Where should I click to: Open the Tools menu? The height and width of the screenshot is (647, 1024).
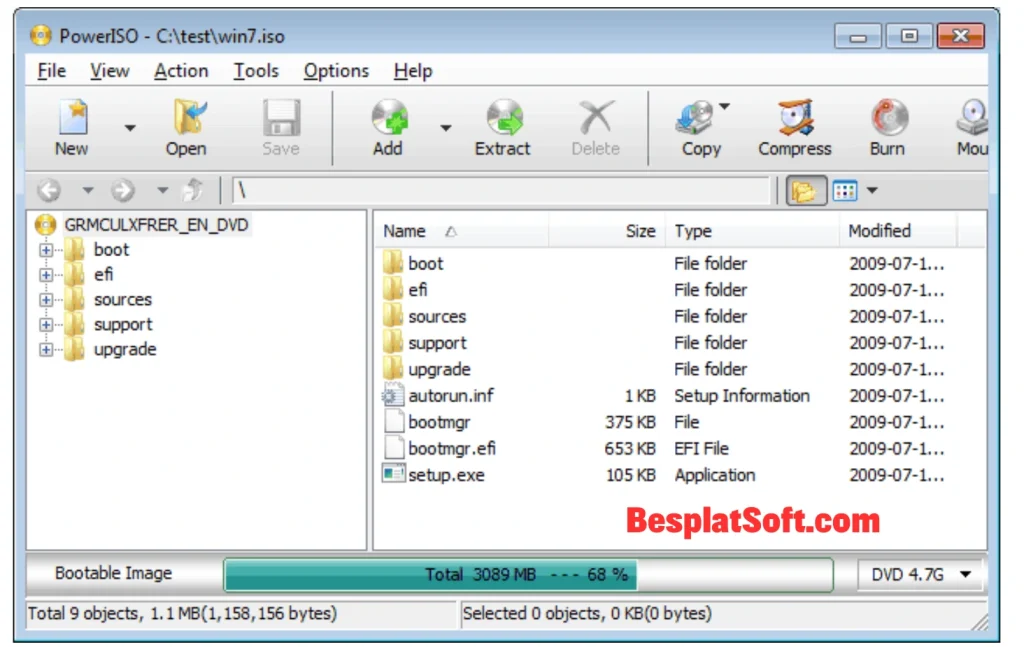coord(256,71)
